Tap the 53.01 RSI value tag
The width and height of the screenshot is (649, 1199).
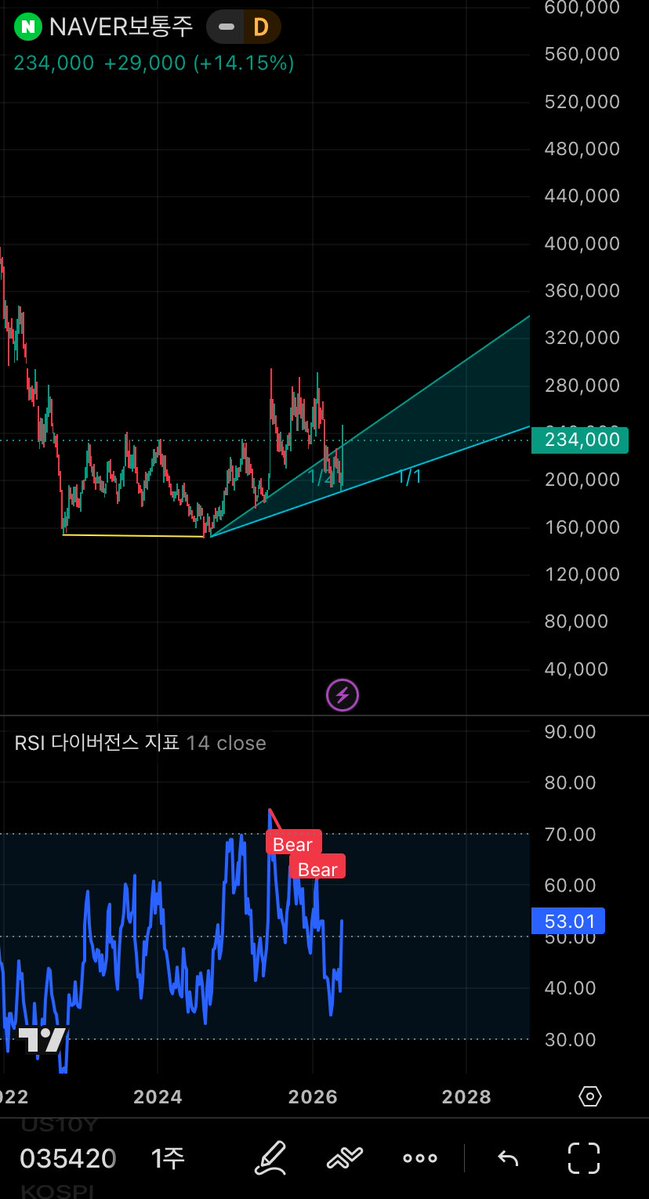point(568,921)
